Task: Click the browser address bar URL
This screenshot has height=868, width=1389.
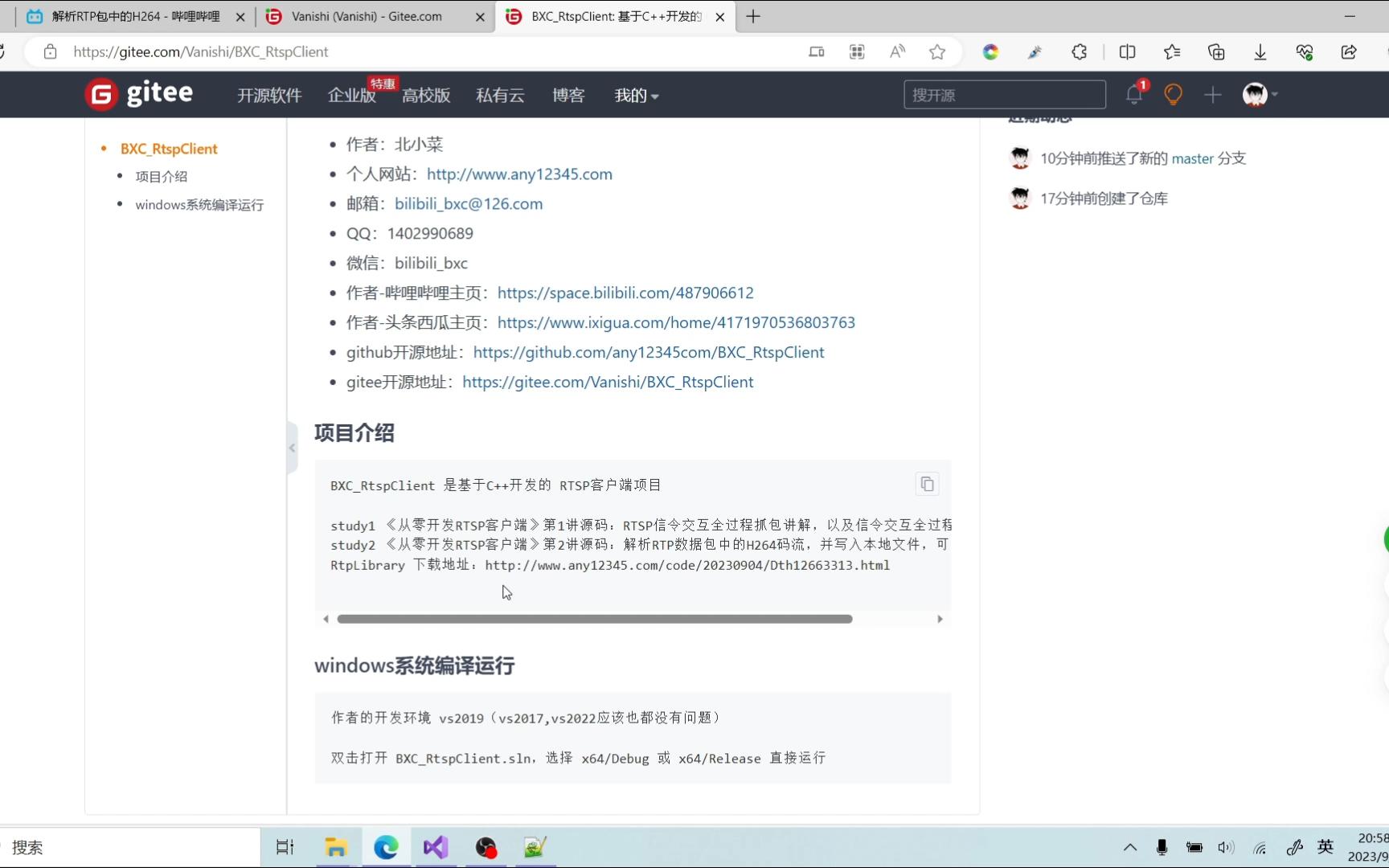Action: [x=201, y=51]
